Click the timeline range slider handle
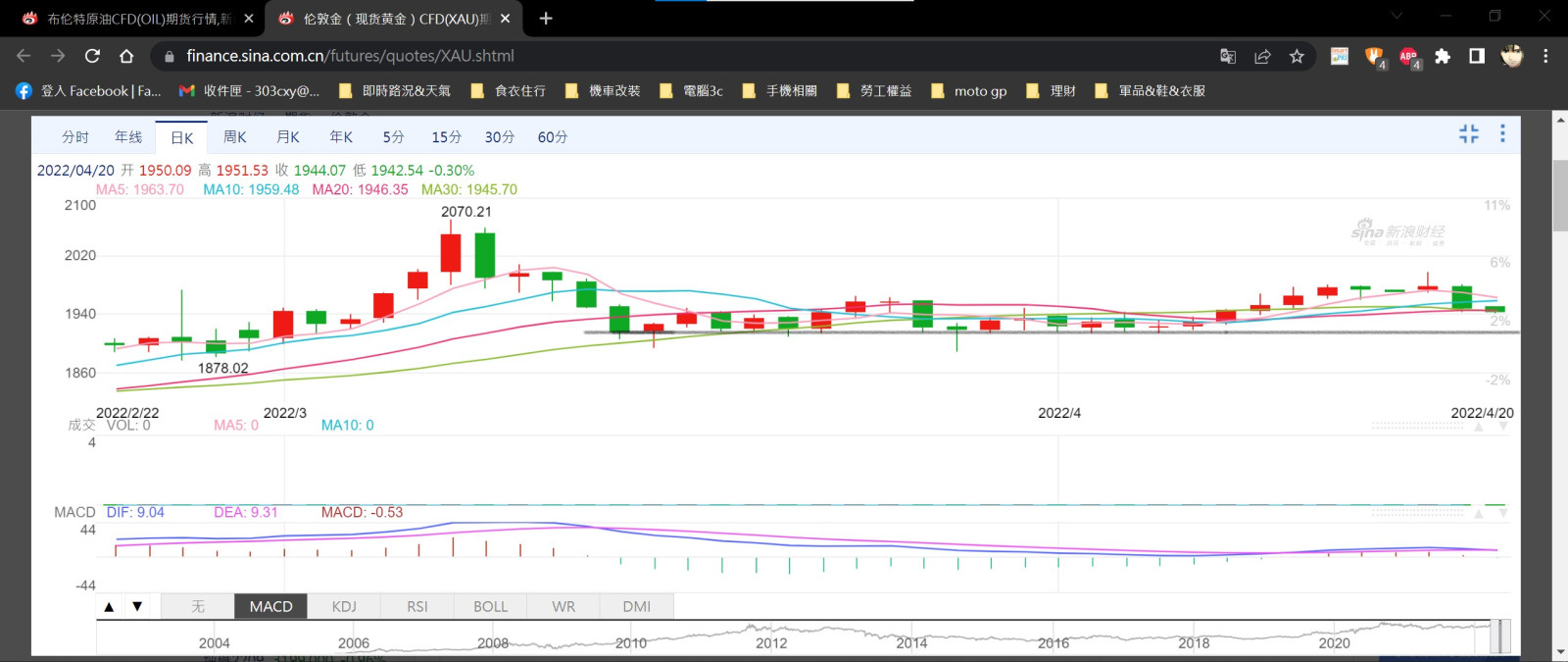The image size is (1568, 662). click(x=1501, y=636)
